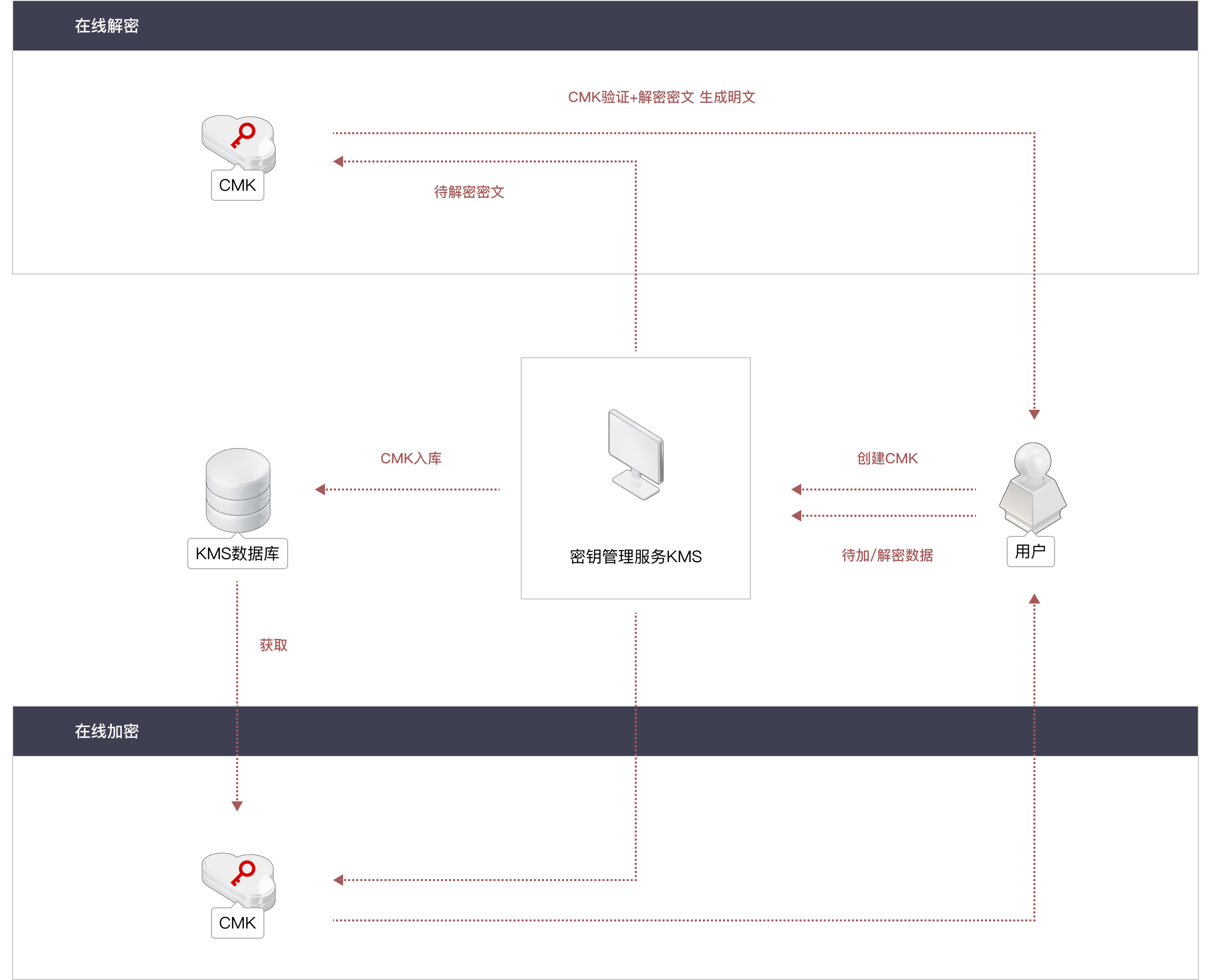Click arrowhead pointing left at KMS database
This screenshot has height=980, width=1211.
click(x=320, y=489)
